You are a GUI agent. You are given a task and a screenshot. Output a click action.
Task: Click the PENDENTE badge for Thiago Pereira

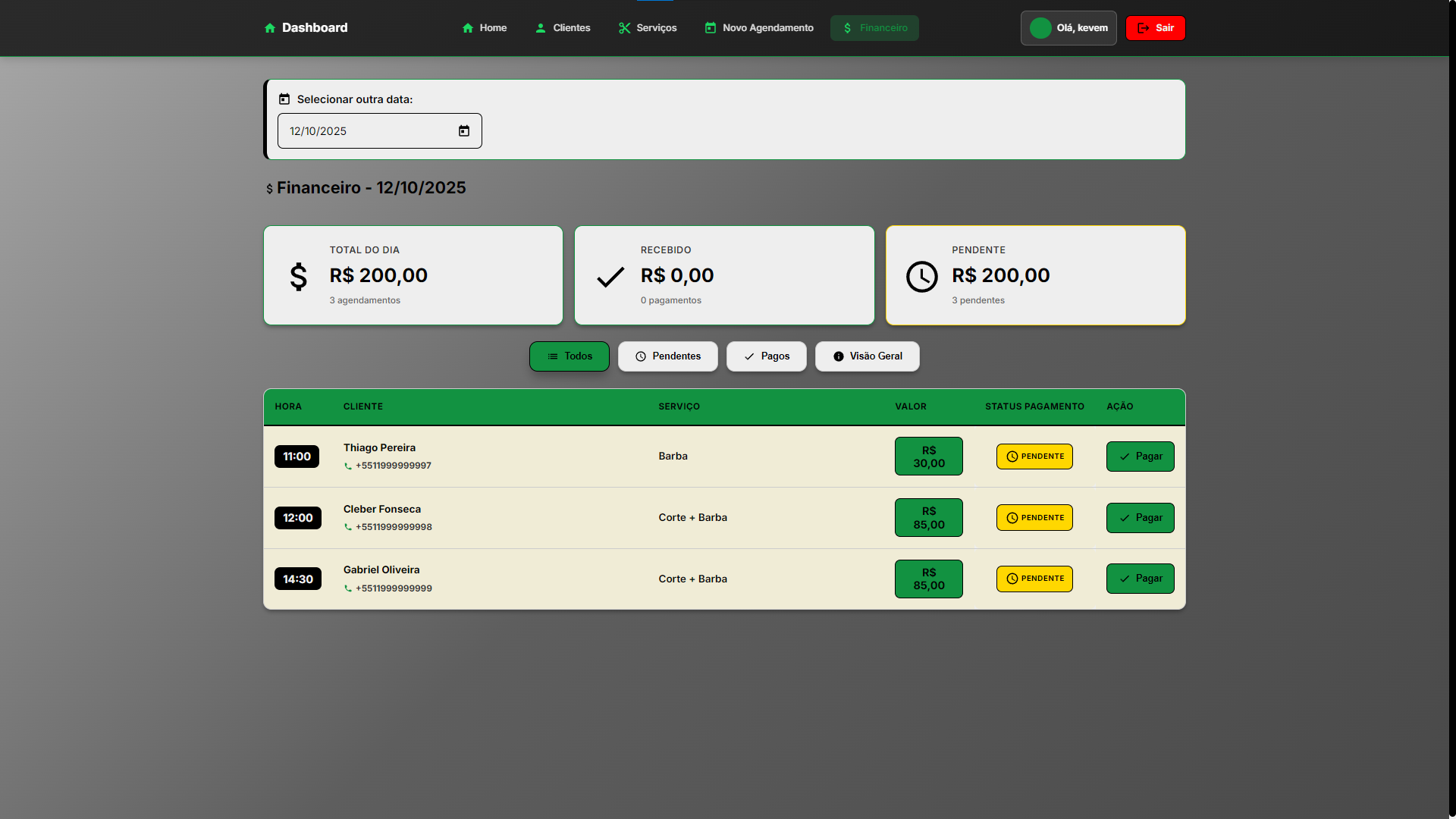coord(1034,457)
